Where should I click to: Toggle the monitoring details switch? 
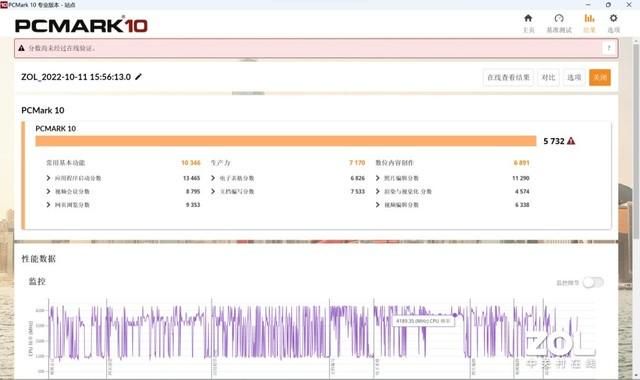(593, 282)
